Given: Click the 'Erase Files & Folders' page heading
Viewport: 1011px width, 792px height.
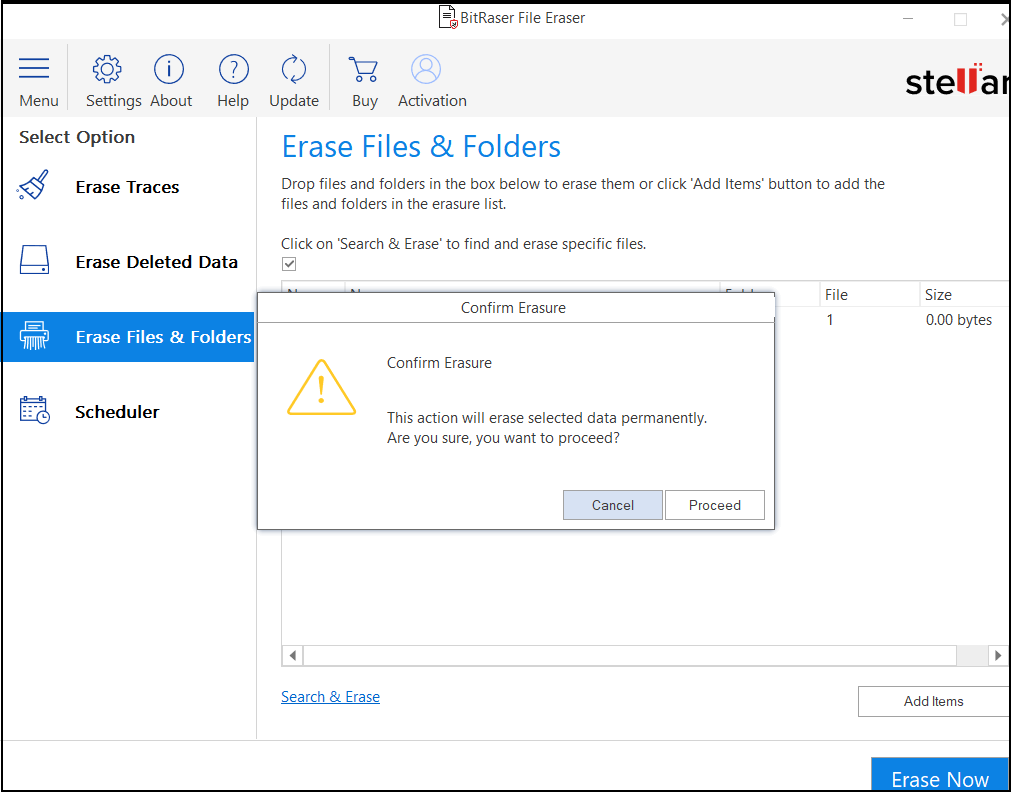Looking at the screenshot, I should tap(421, 147).
